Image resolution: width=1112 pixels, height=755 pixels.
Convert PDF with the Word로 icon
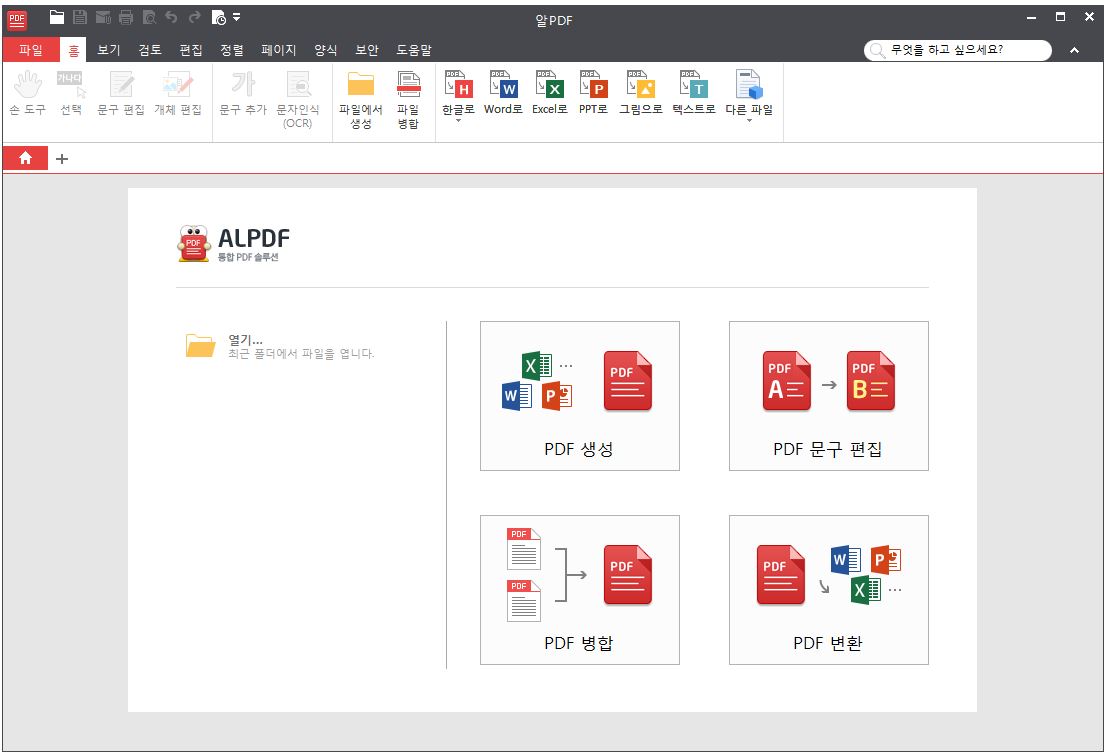tap(504, 92)
